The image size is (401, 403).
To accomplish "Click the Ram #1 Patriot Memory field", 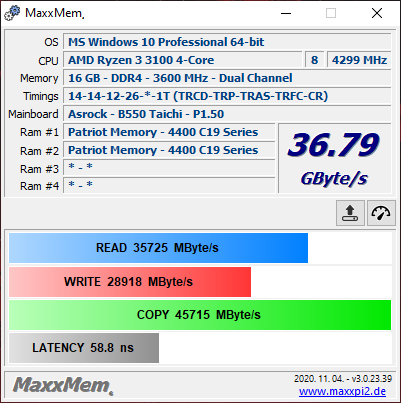I will (169, 132).
